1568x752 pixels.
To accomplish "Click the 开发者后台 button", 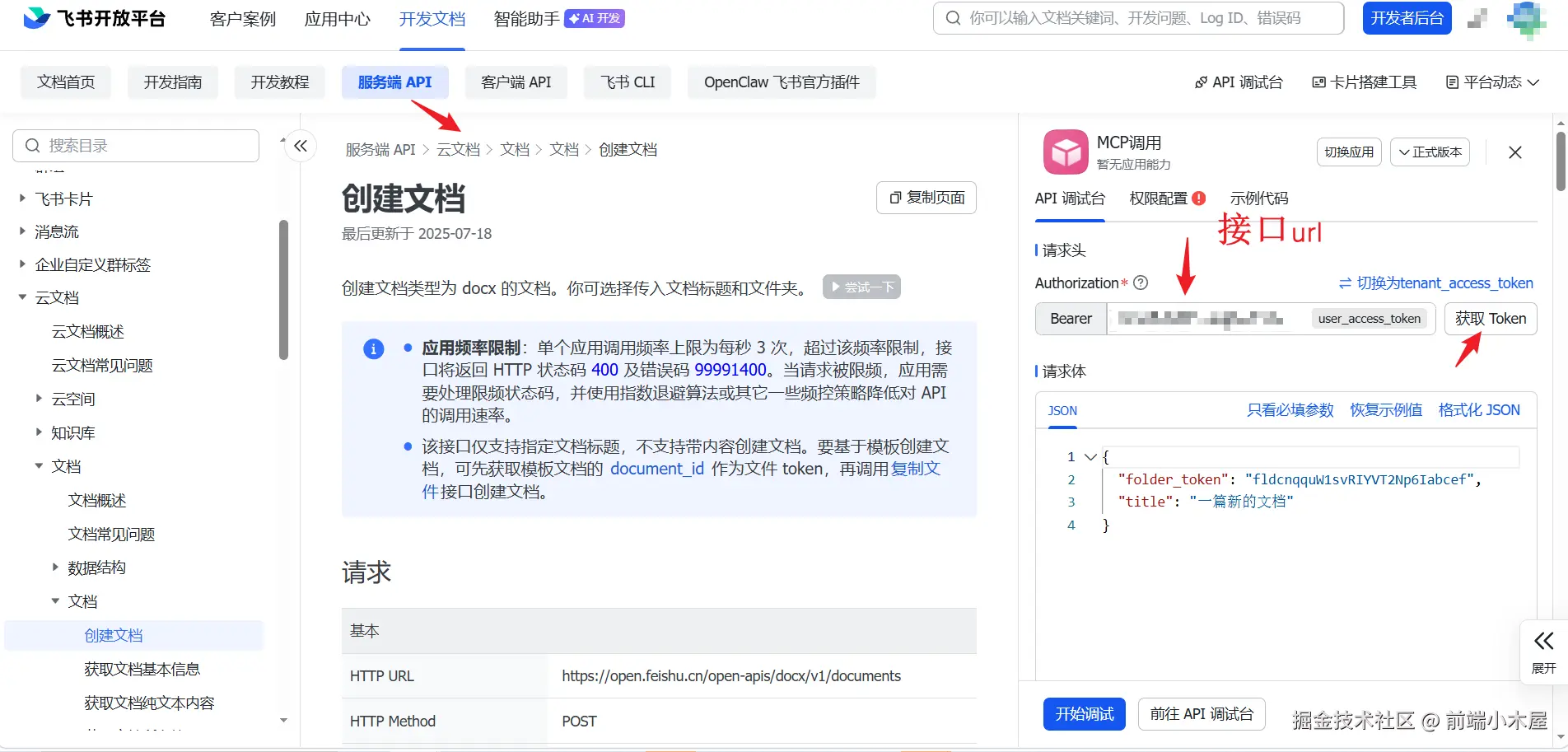I will click(1407, 18).
